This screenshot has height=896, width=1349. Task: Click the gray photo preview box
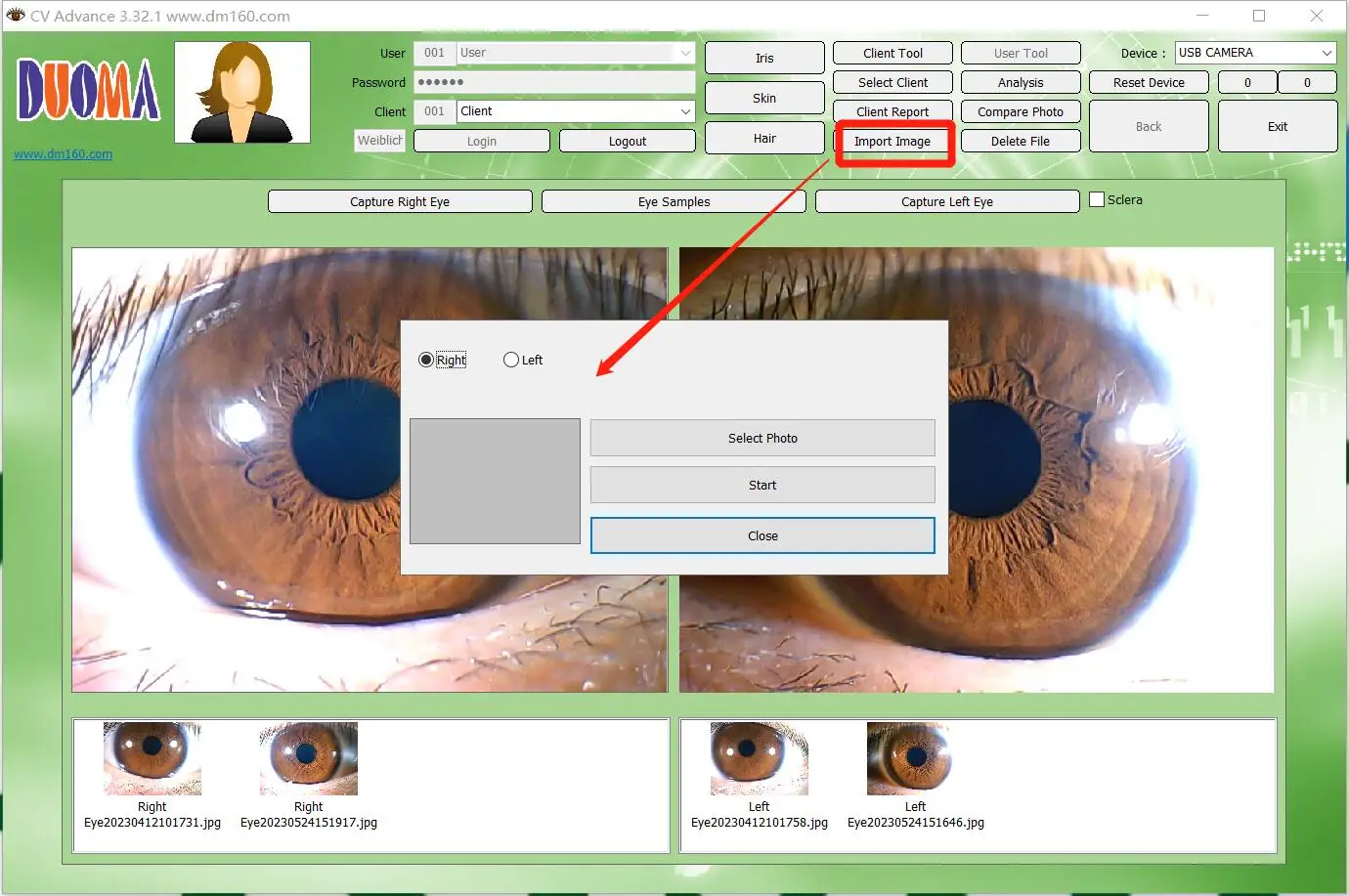495,481
